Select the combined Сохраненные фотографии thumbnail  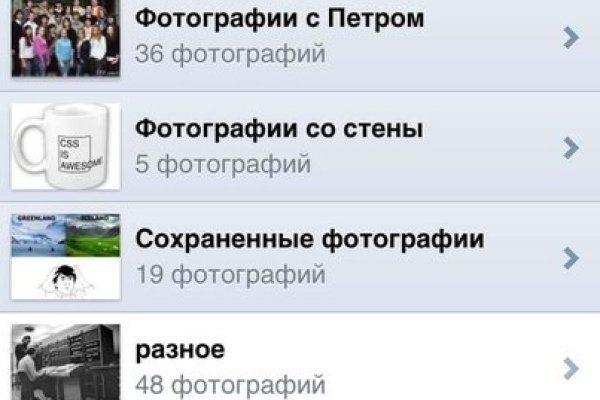pos(66,257)
